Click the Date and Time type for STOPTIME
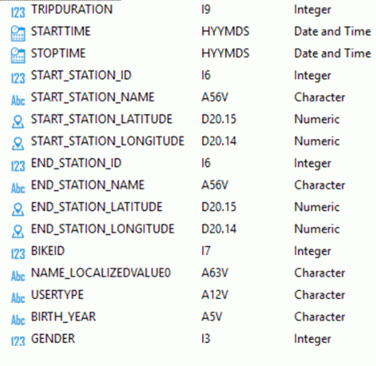The width and height of the screenshot is (376, 366). pyautogui.click(x=332, y=53)
